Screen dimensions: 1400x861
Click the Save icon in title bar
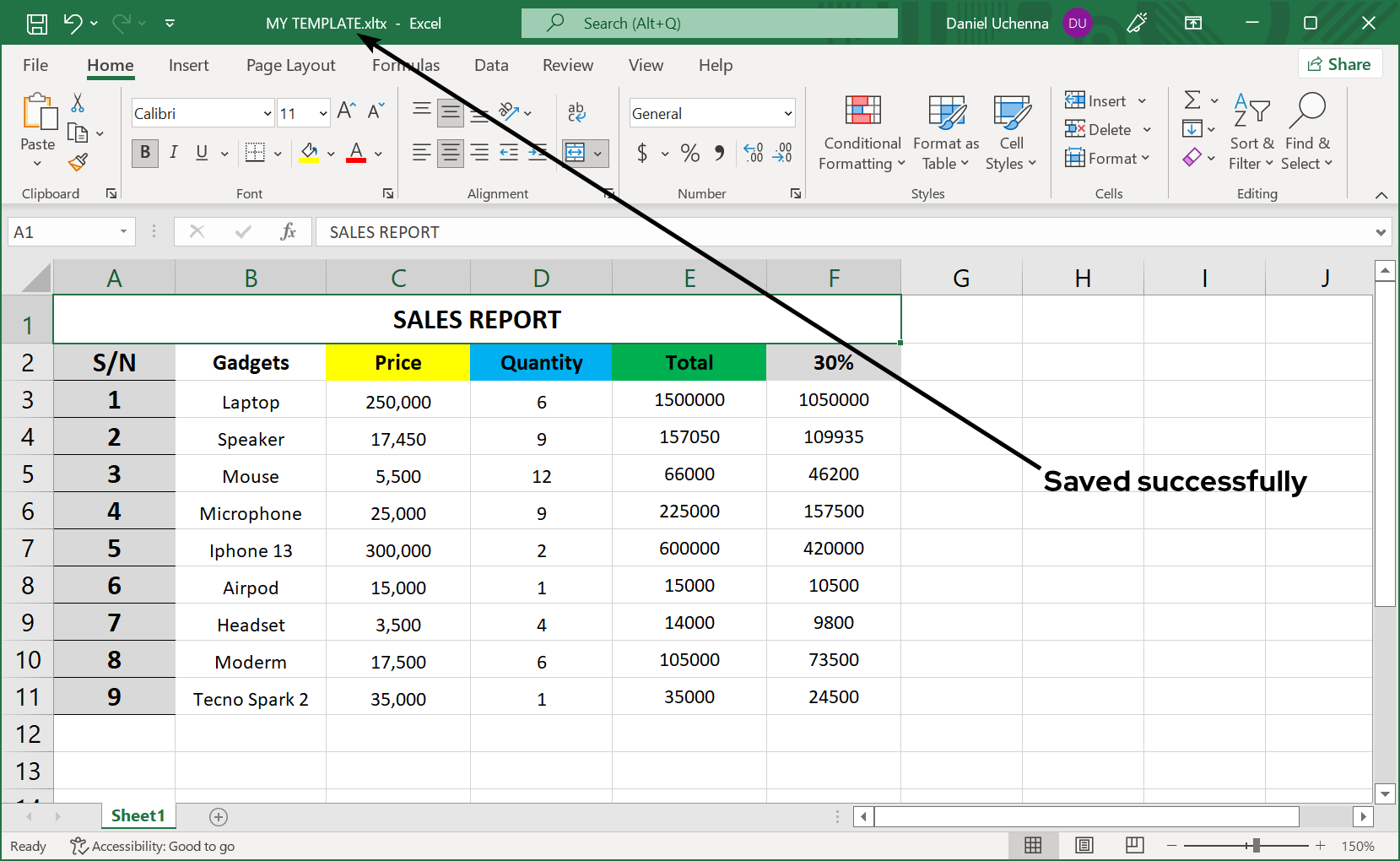[x=37, y=24]
